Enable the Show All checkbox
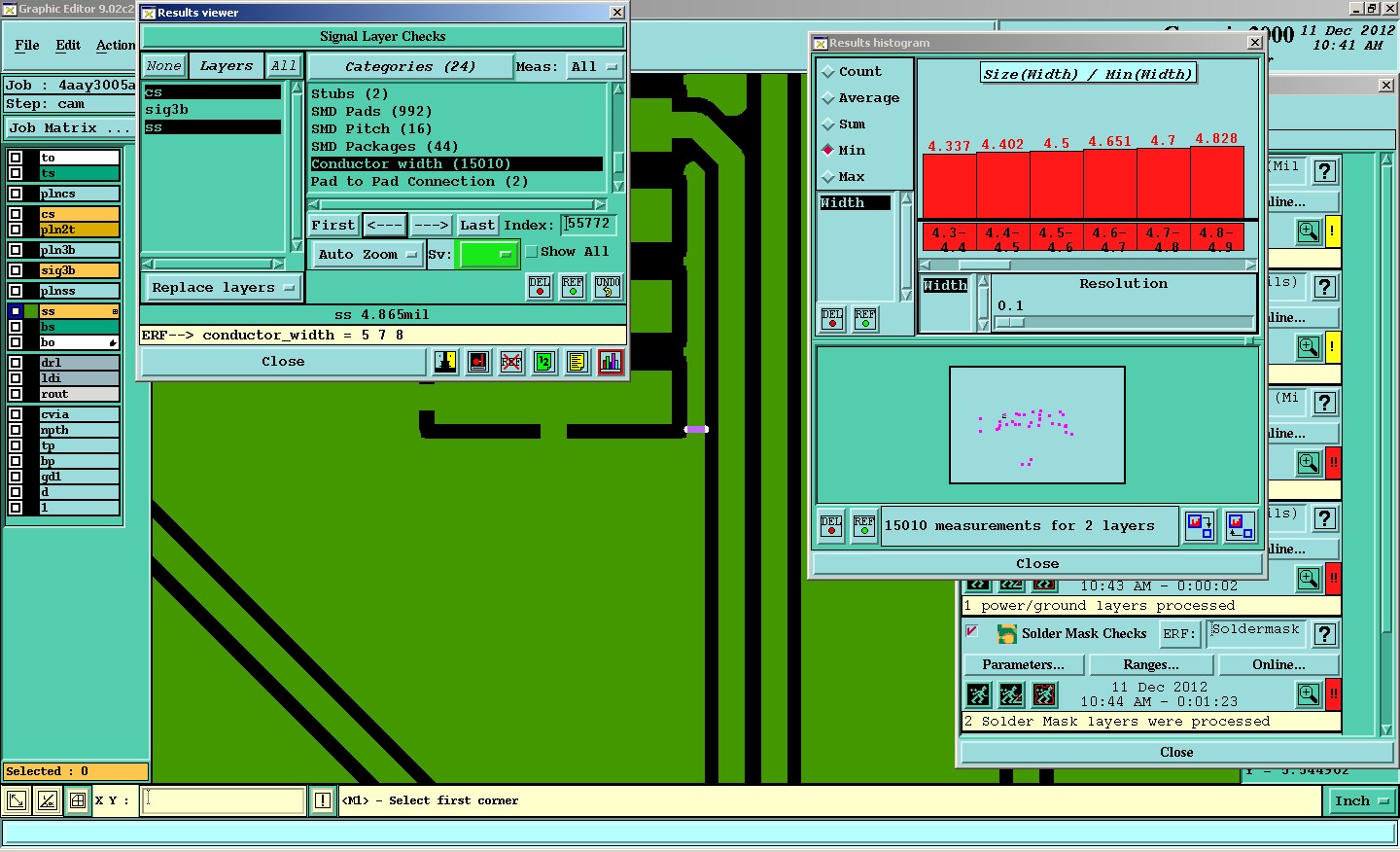Screen dimensions: 1400x852 tap(532, 252)
